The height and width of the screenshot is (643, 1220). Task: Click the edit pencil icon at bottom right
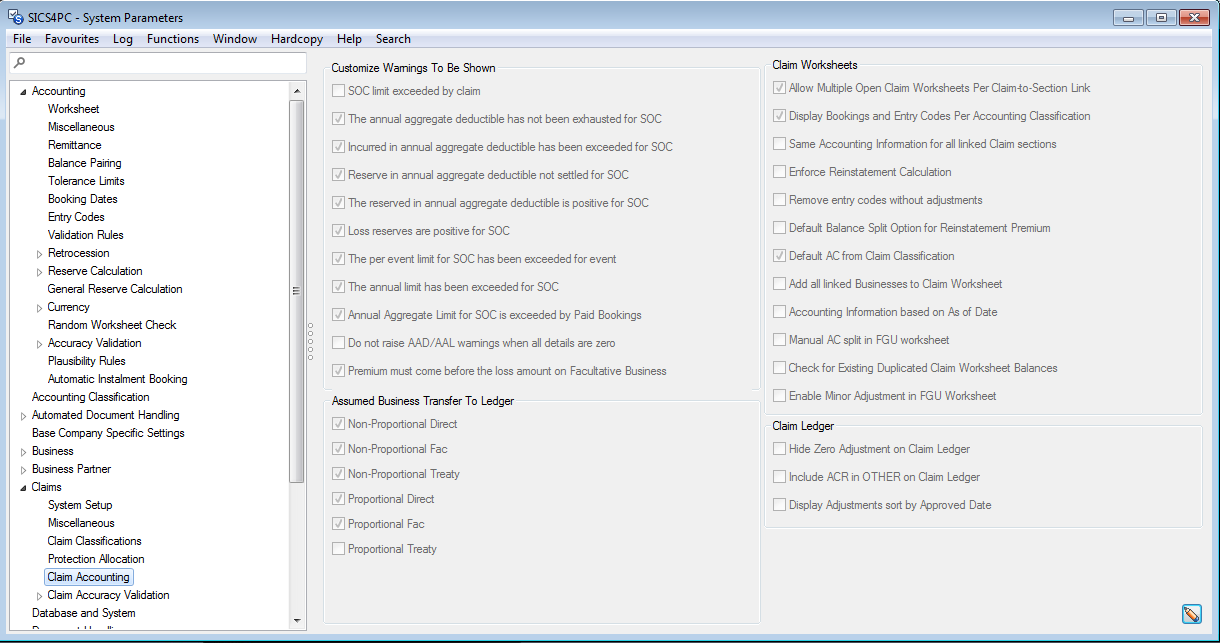[1190, 614]
